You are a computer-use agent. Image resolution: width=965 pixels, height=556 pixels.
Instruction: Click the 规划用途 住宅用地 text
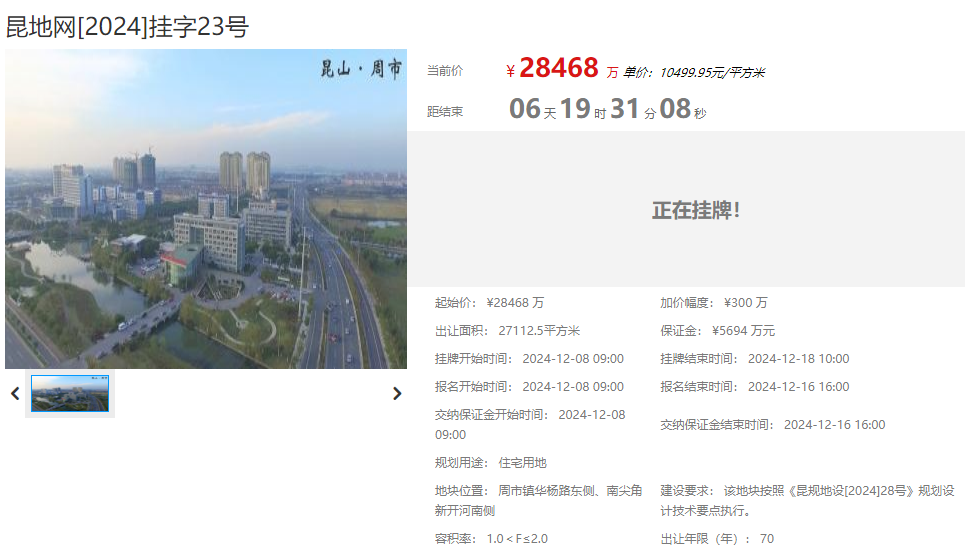[x=522, y=463]
